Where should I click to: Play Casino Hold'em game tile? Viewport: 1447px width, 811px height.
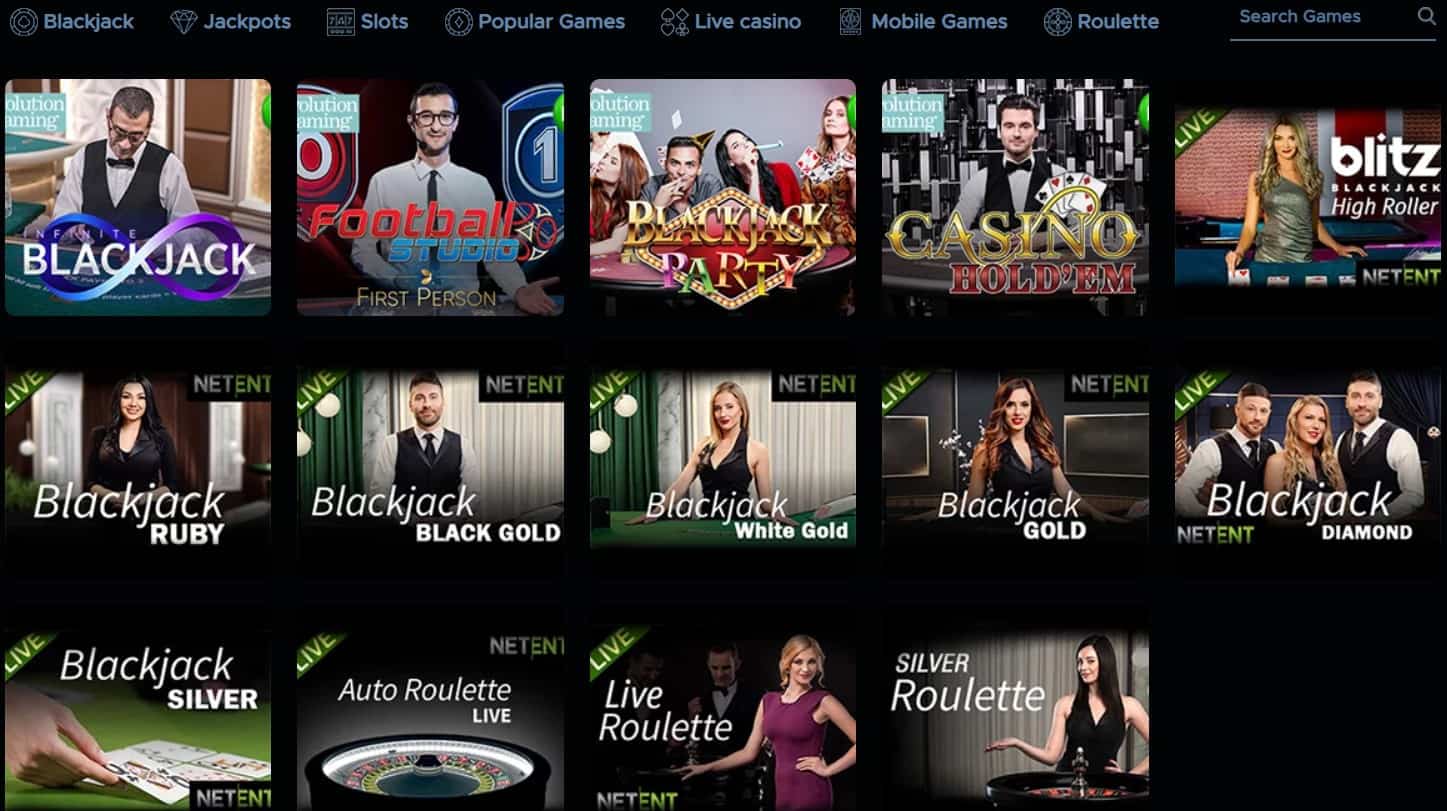point(1015,198)
